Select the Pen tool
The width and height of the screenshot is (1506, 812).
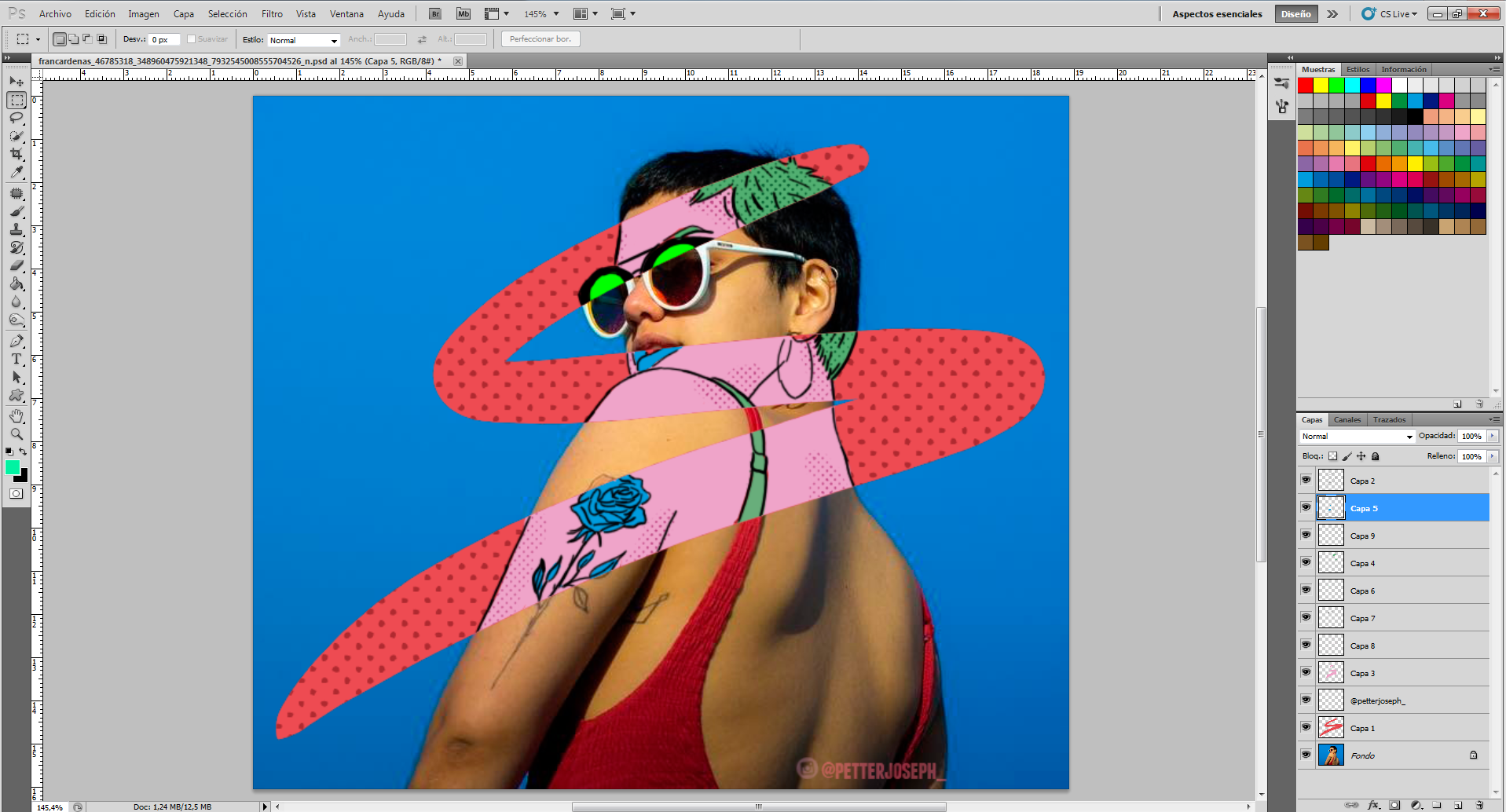tap(16, 341)
